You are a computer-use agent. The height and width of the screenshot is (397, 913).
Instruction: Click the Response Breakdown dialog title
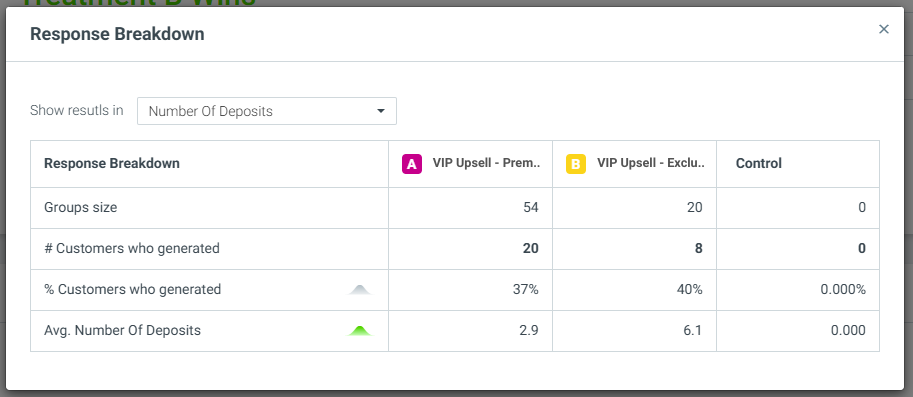117,34
